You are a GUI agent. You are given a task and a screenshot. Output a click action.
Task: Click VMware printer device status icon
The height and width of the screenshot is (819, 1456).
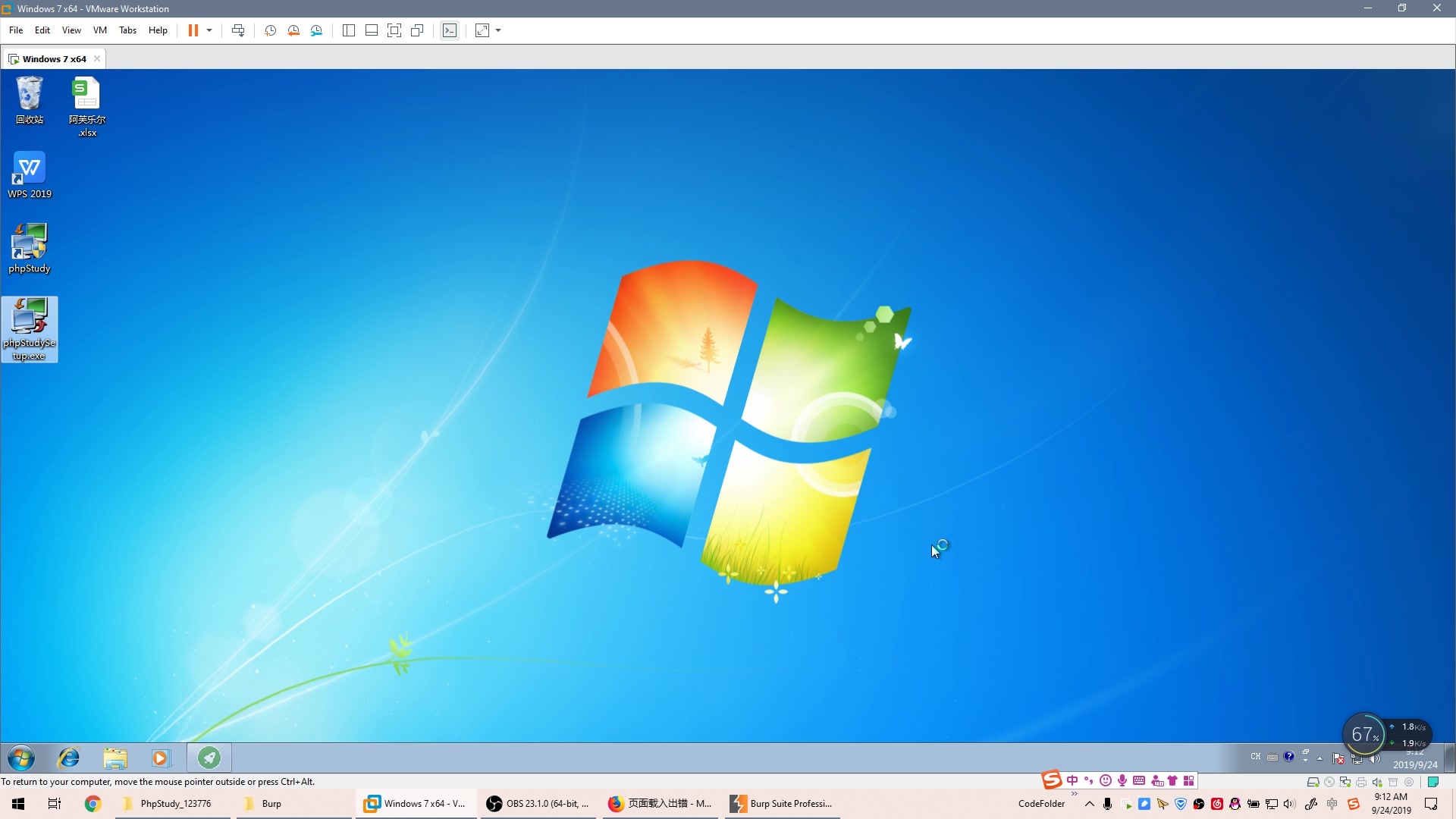click(x=1361, y=782)
